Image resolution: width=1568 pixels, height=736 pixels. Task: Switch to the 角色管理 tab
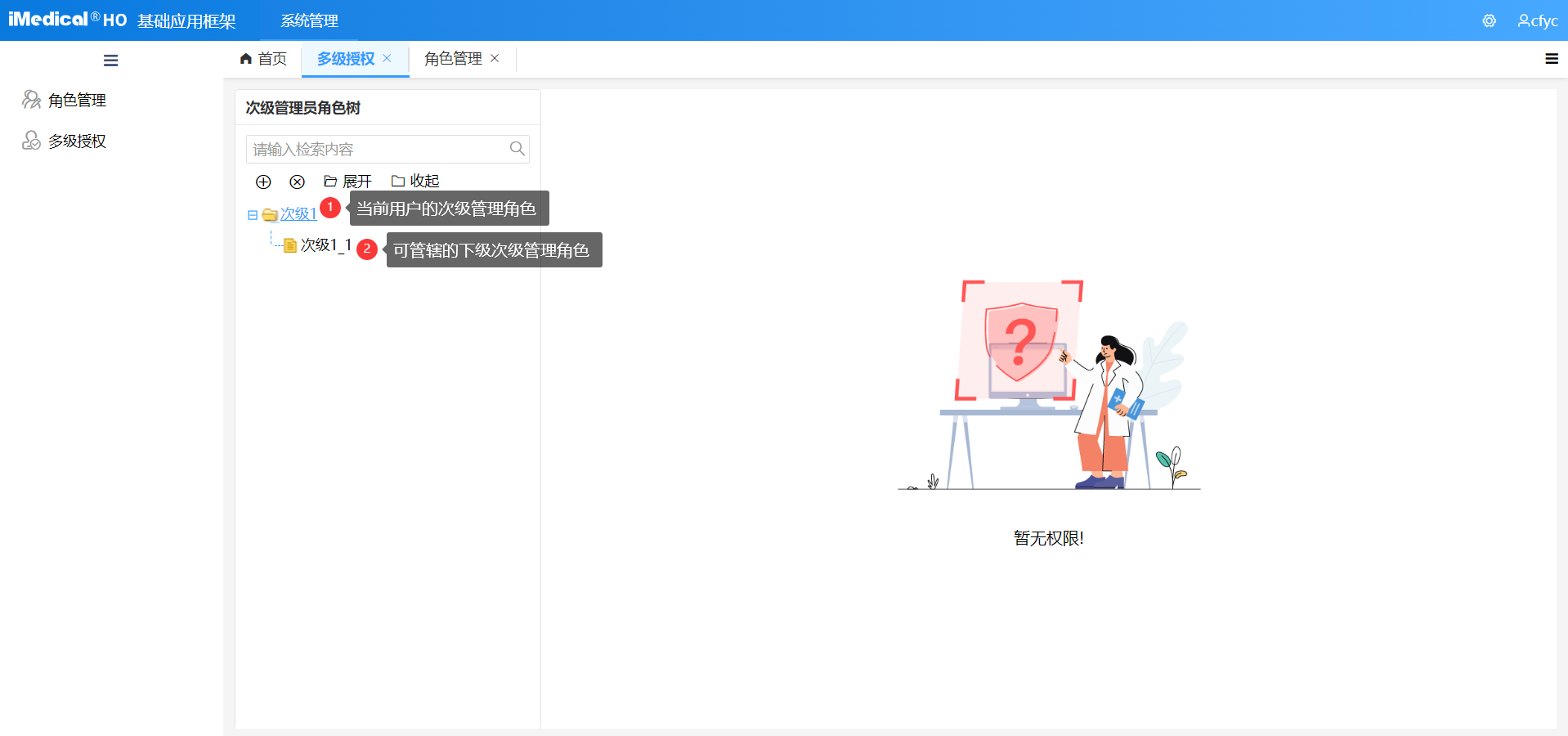(452, 58)
